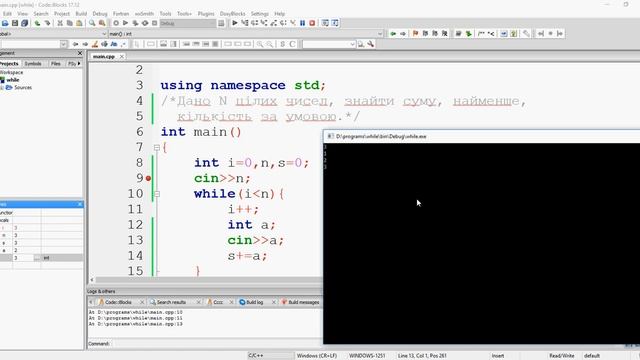Switch to the Symbols tab in Management panel

tap(33, 64)
